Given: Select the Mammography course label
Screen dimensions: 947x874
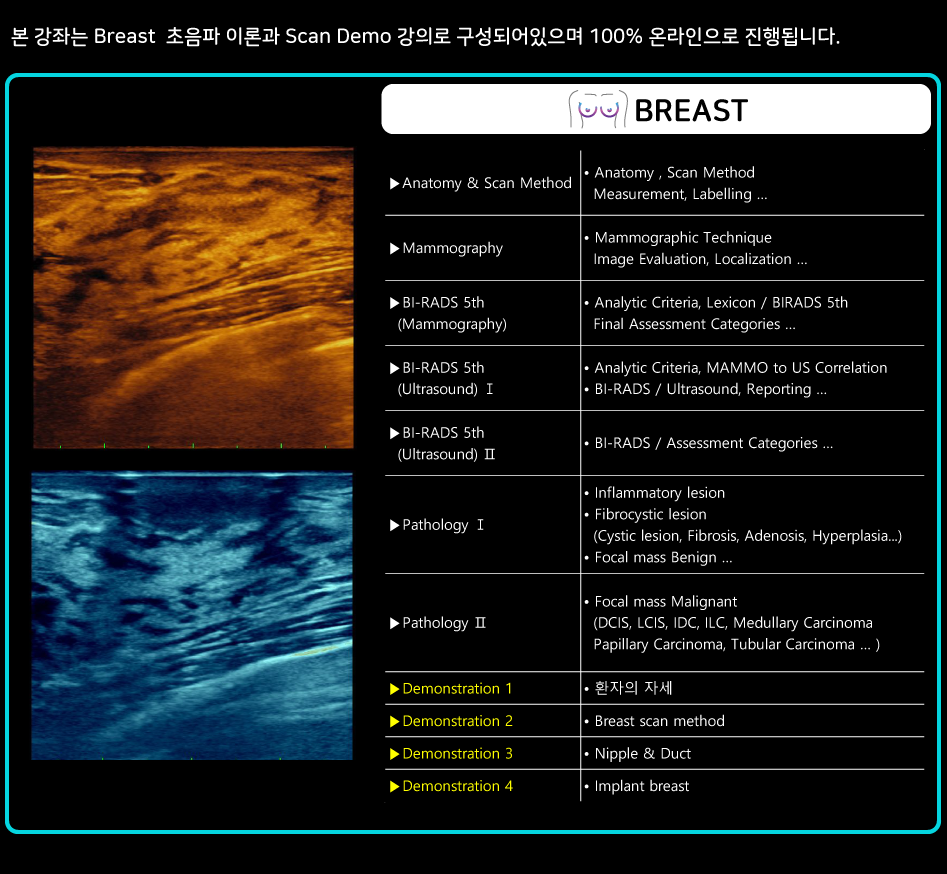Looking at the screenshot, I should coord(452,249).
